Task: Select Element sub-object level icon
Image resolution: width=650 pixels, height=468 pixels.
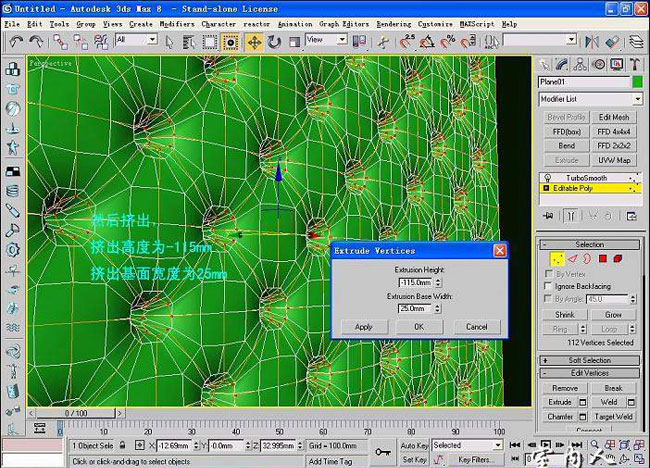Action: pyautogui.click(x=618, y=259)
